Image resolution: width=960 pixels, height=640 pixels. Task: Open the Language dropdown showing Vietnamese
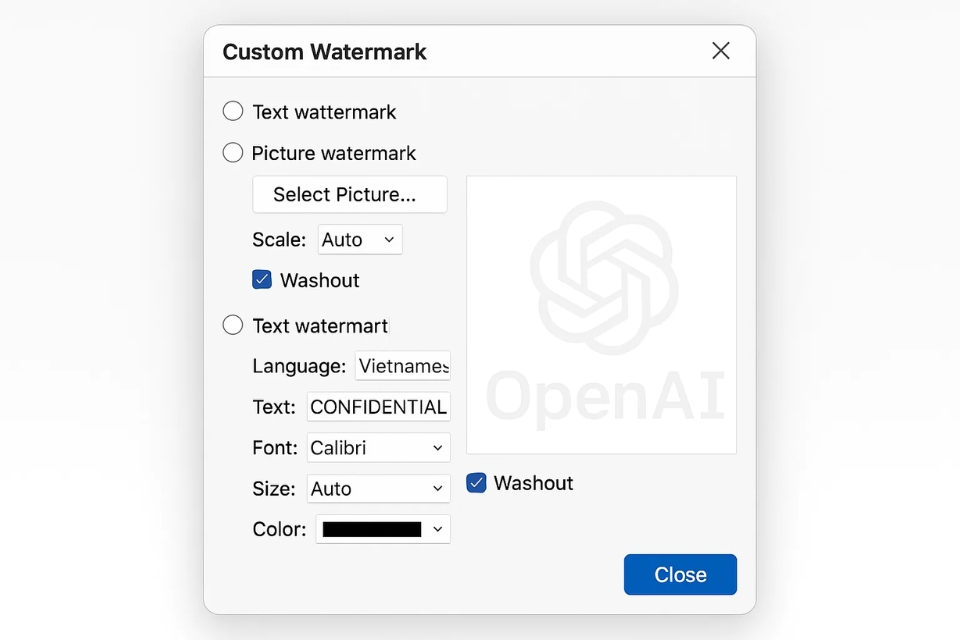click(402, 366)
